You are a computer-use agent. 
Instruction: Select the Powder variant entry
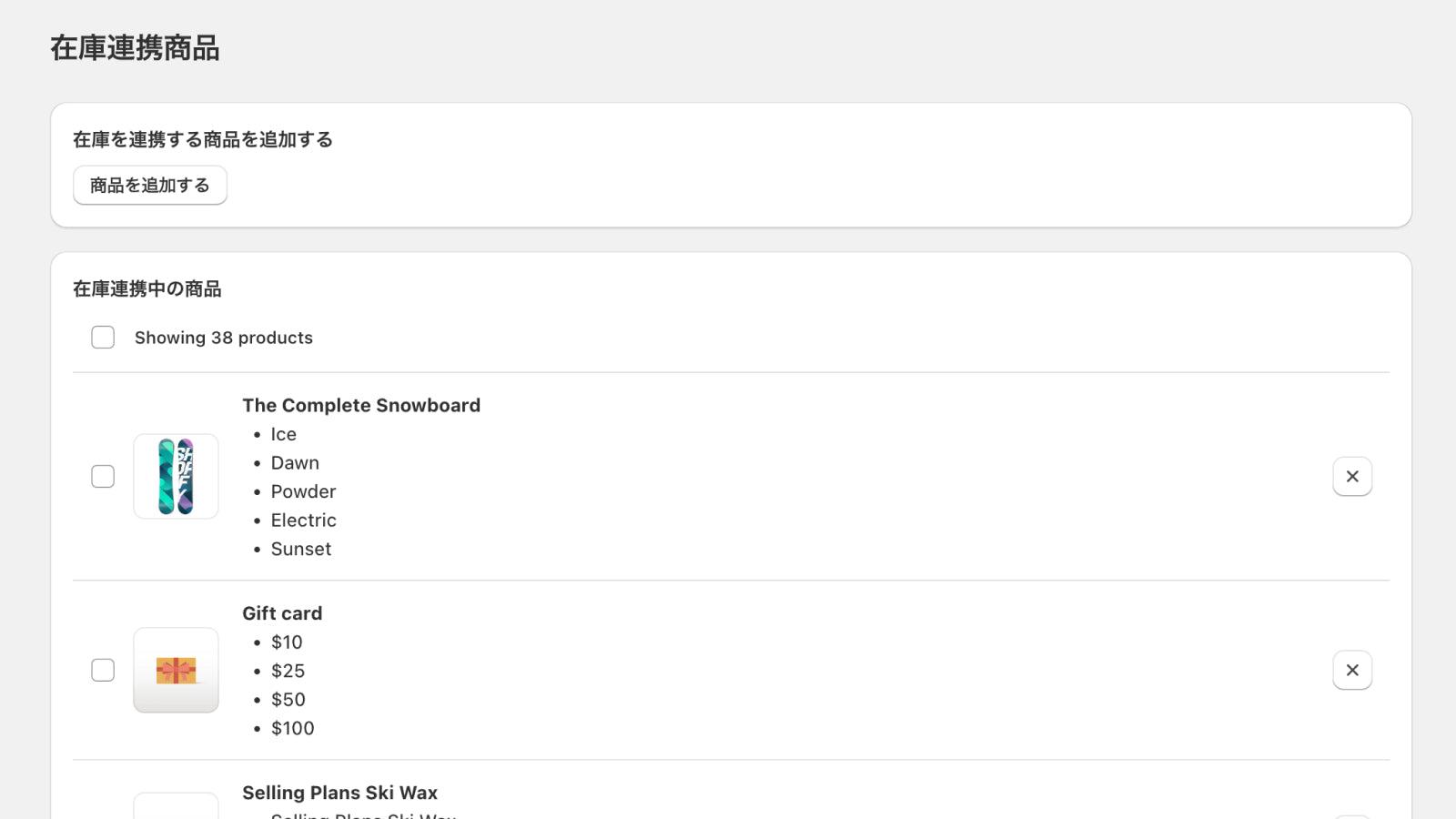303,491
